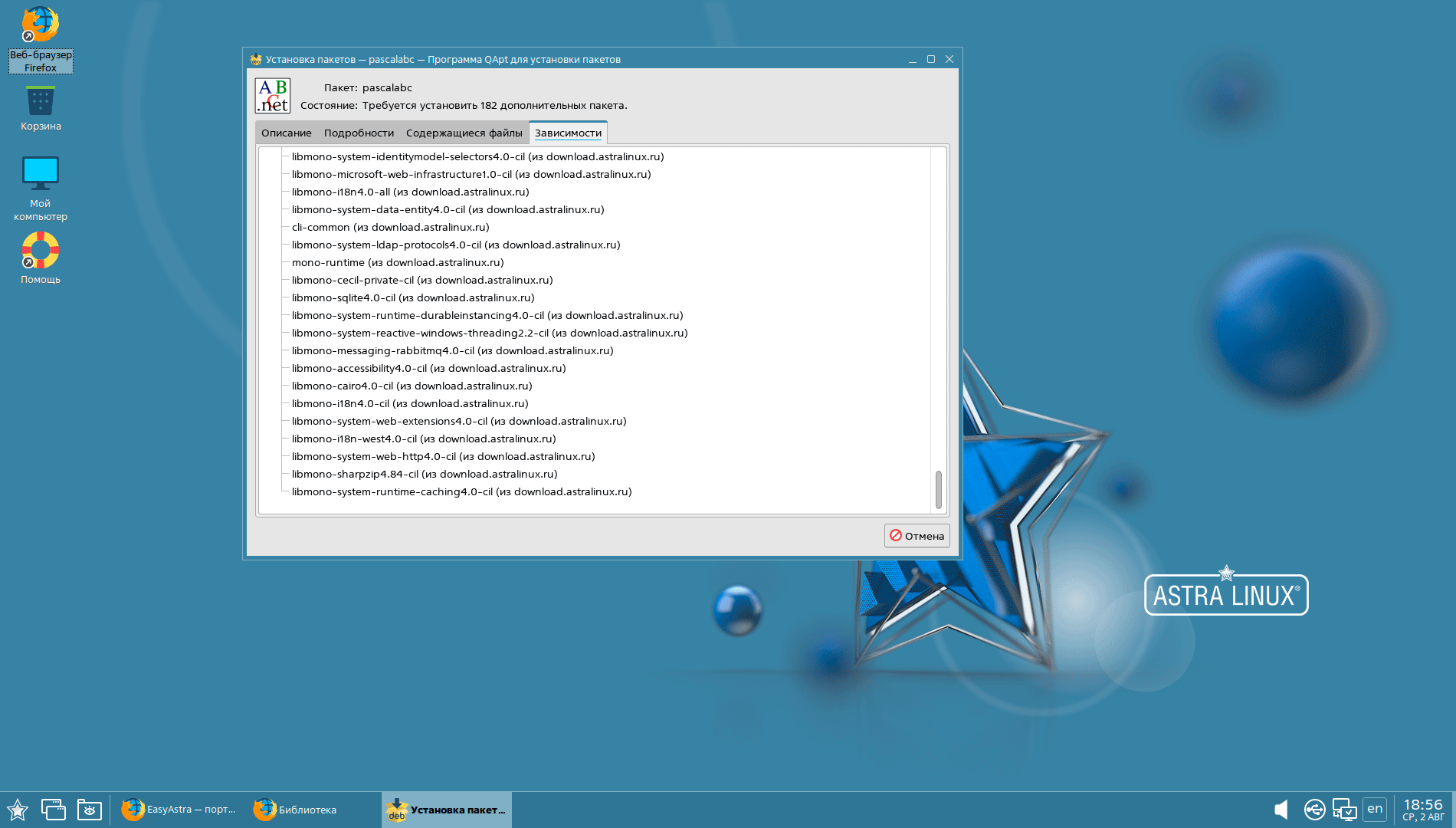Select libmono-messaging-rabbitmq4.0-cil row

click(x=452, y=350)
